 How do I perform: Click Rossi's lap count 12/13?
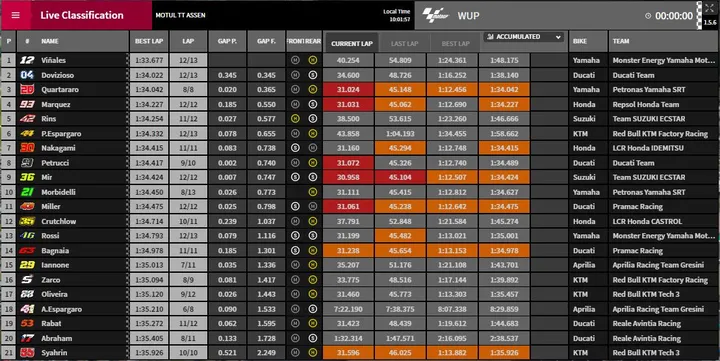tap(188, 236)
